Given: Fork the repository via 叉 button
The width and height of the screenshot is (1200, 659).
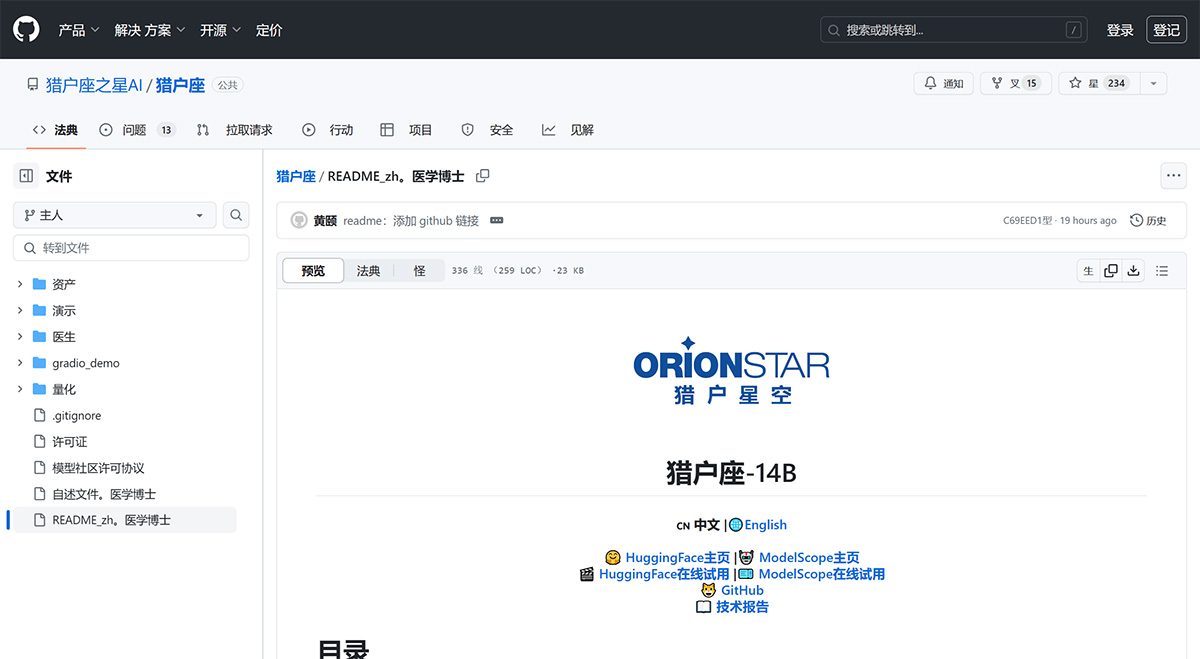Looking at the screenshot, I should click(x=1015, y=83).
